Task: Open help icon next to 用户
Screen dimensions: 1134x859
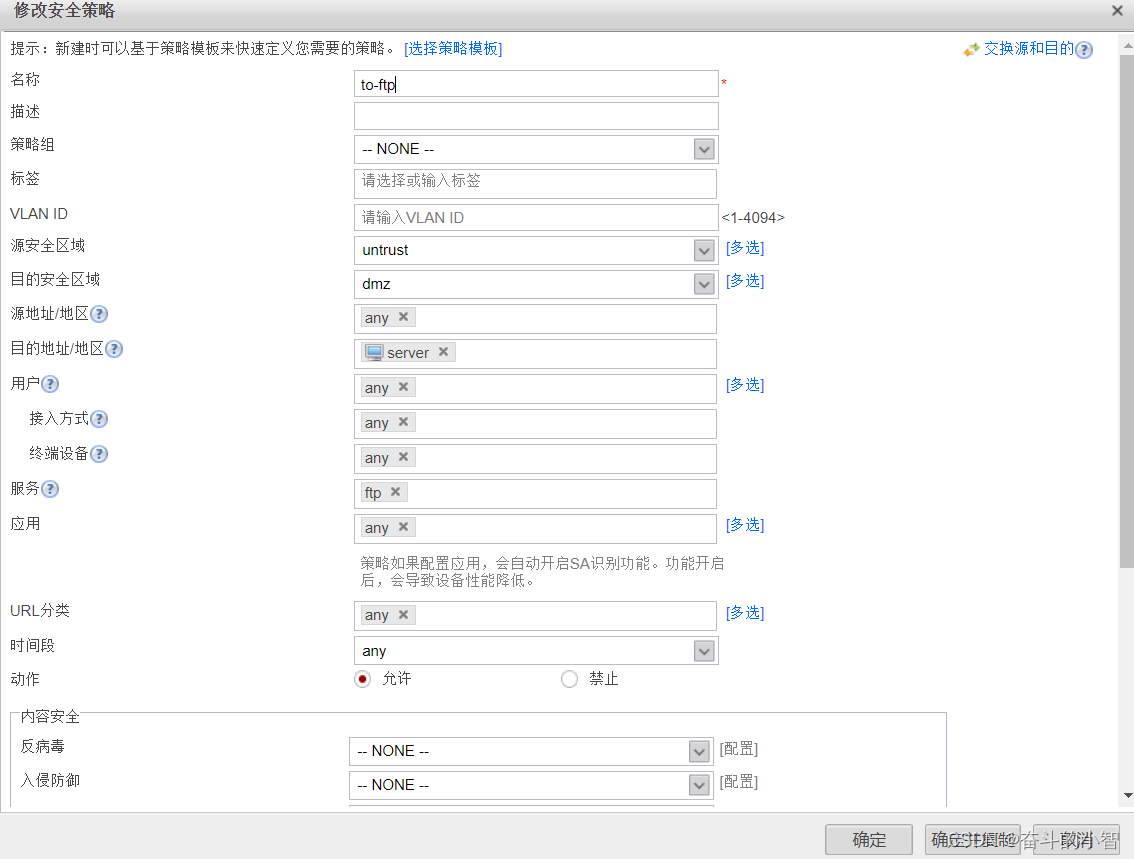Action: pyautogui.click(x=50, y=384)
